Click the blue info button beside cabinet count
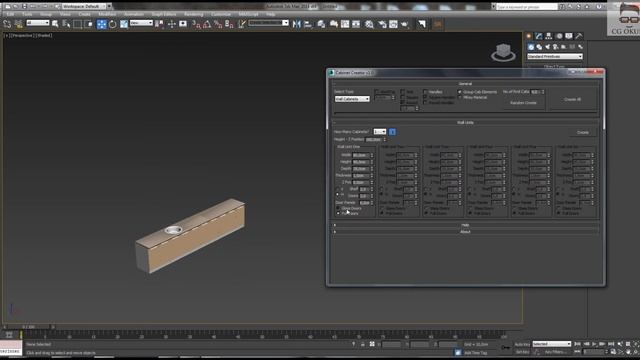This screenshot has width=640, height=360. pyautogui.click(x=392, y=132)
